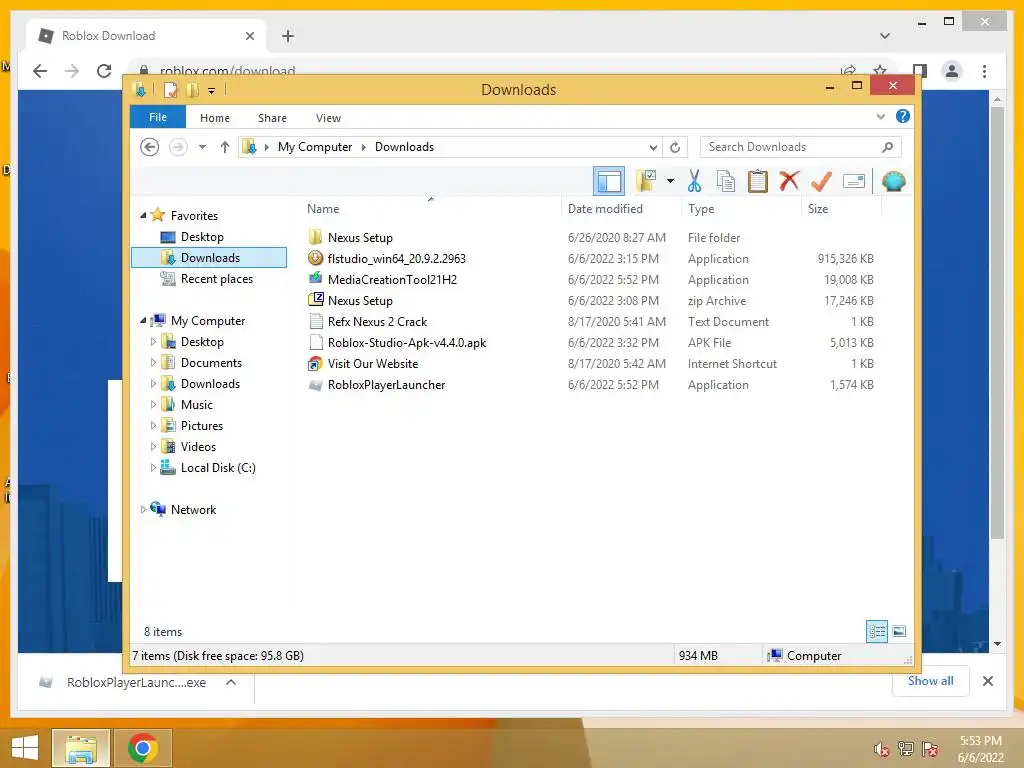The height and width of the screenshot is (768, 1024).
Task: Select flstudio_win64_20.9.2.2963 application file
Action: pos(396,259)
